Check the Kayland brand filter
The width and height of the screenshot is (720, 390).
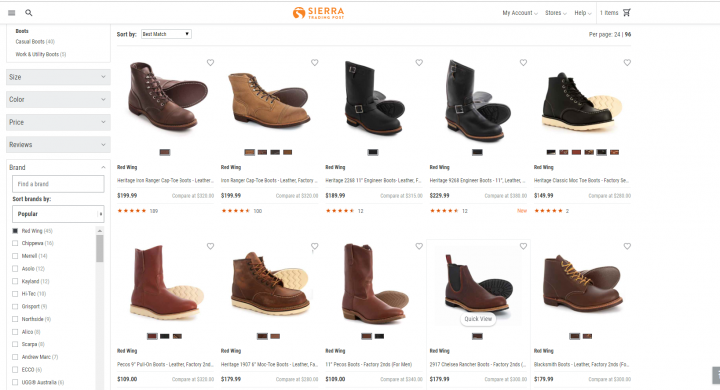coord(15,281)
